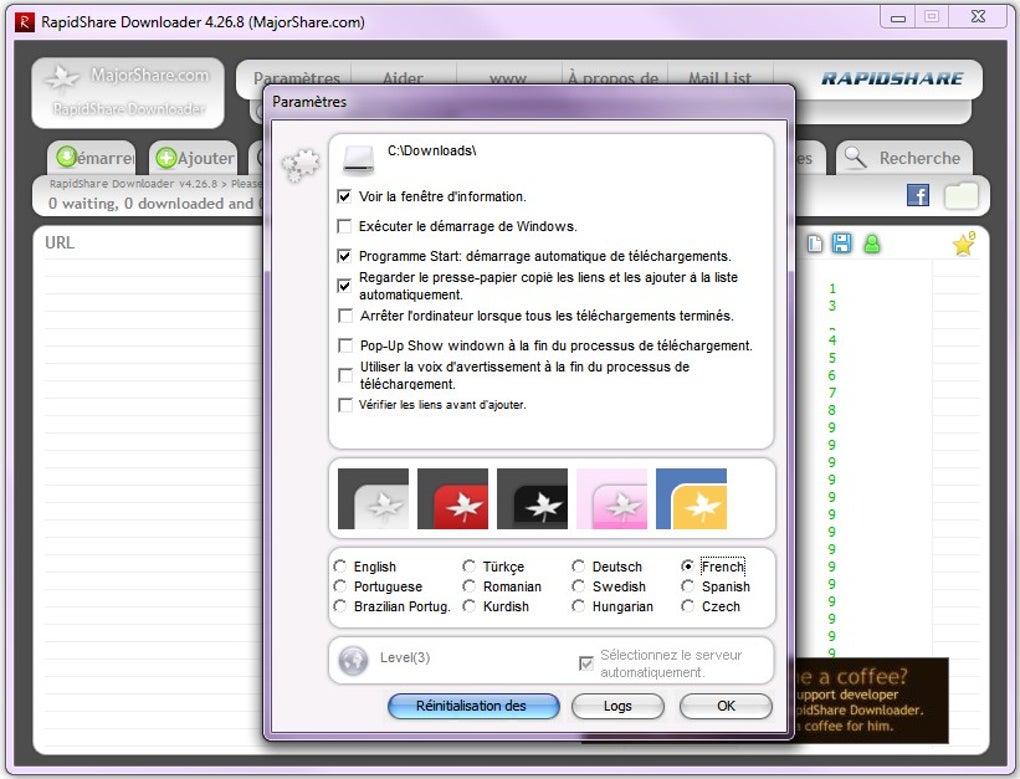Select Türkçe language radio button
Screen dimensions: 1020x779
469,566
